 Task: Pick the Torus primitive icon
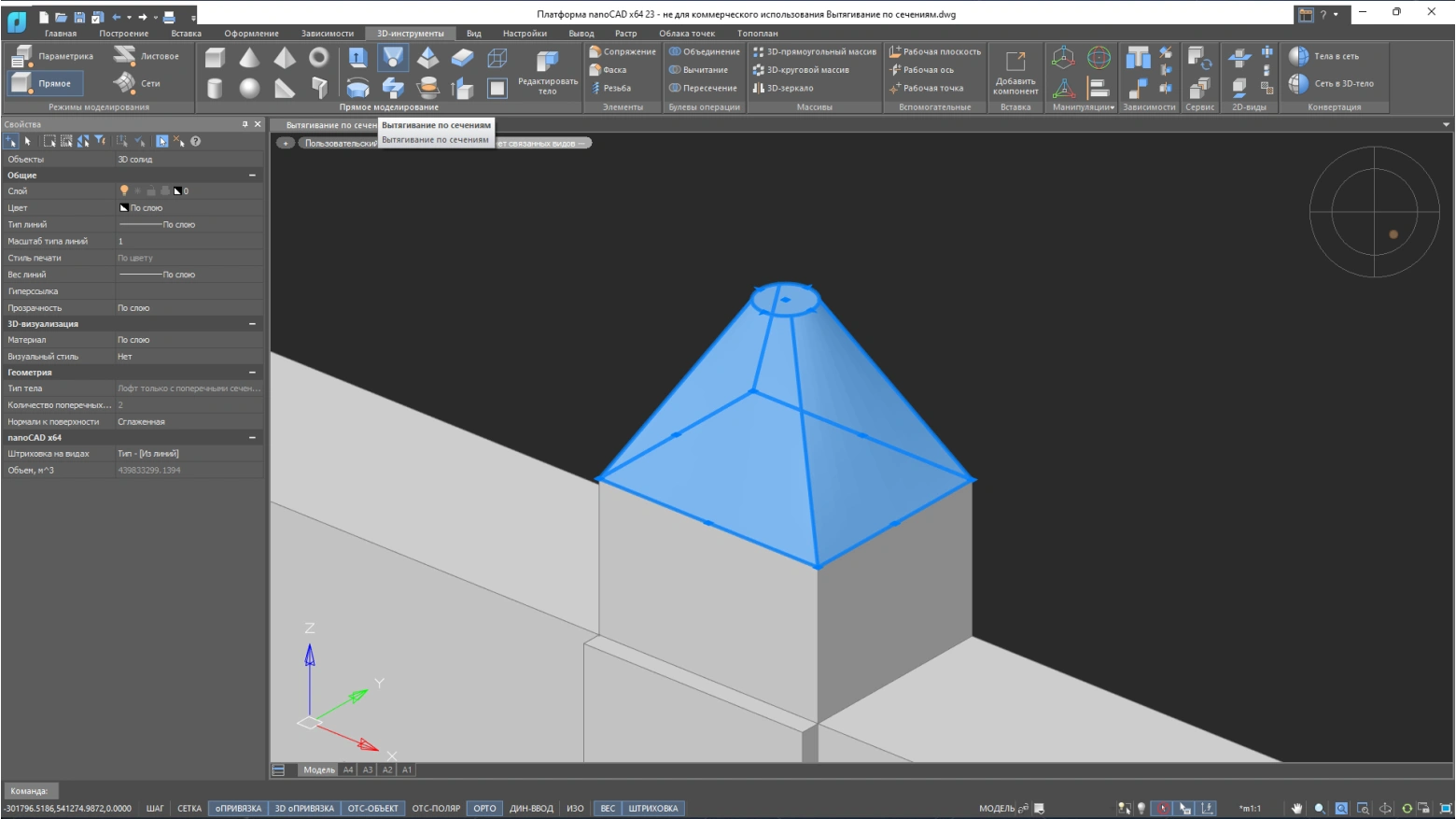coord(319,58)
